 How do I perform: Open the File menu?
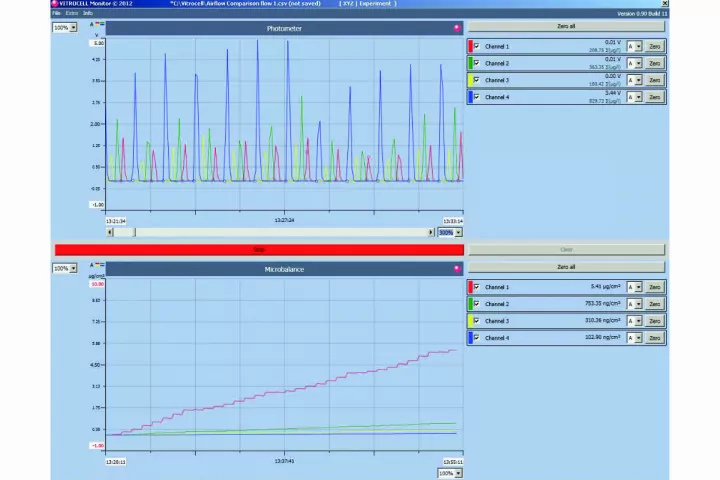pyautogui.click(x=57, y=13)
